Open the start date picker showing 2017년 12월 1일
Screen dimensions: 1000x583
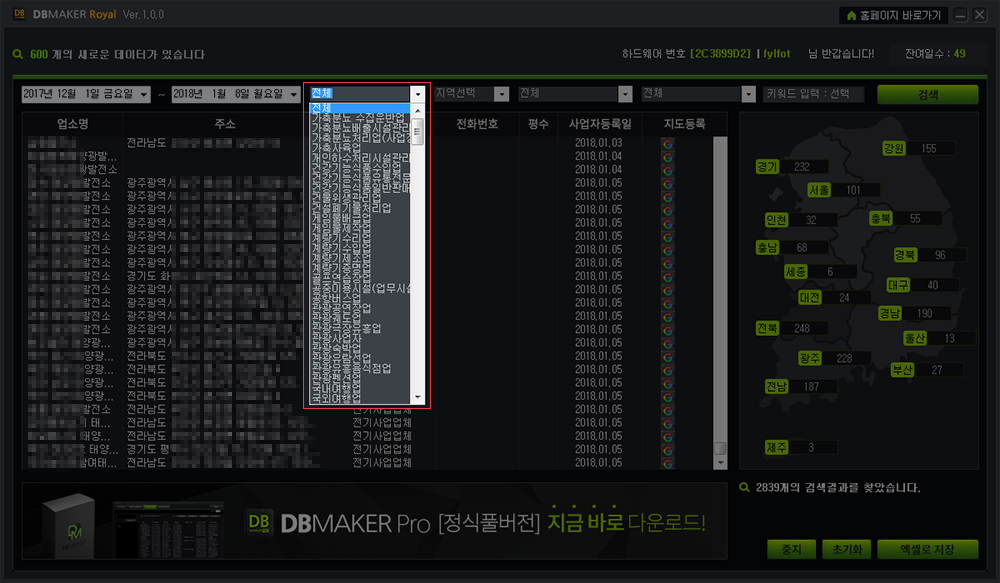coord(86,94)
